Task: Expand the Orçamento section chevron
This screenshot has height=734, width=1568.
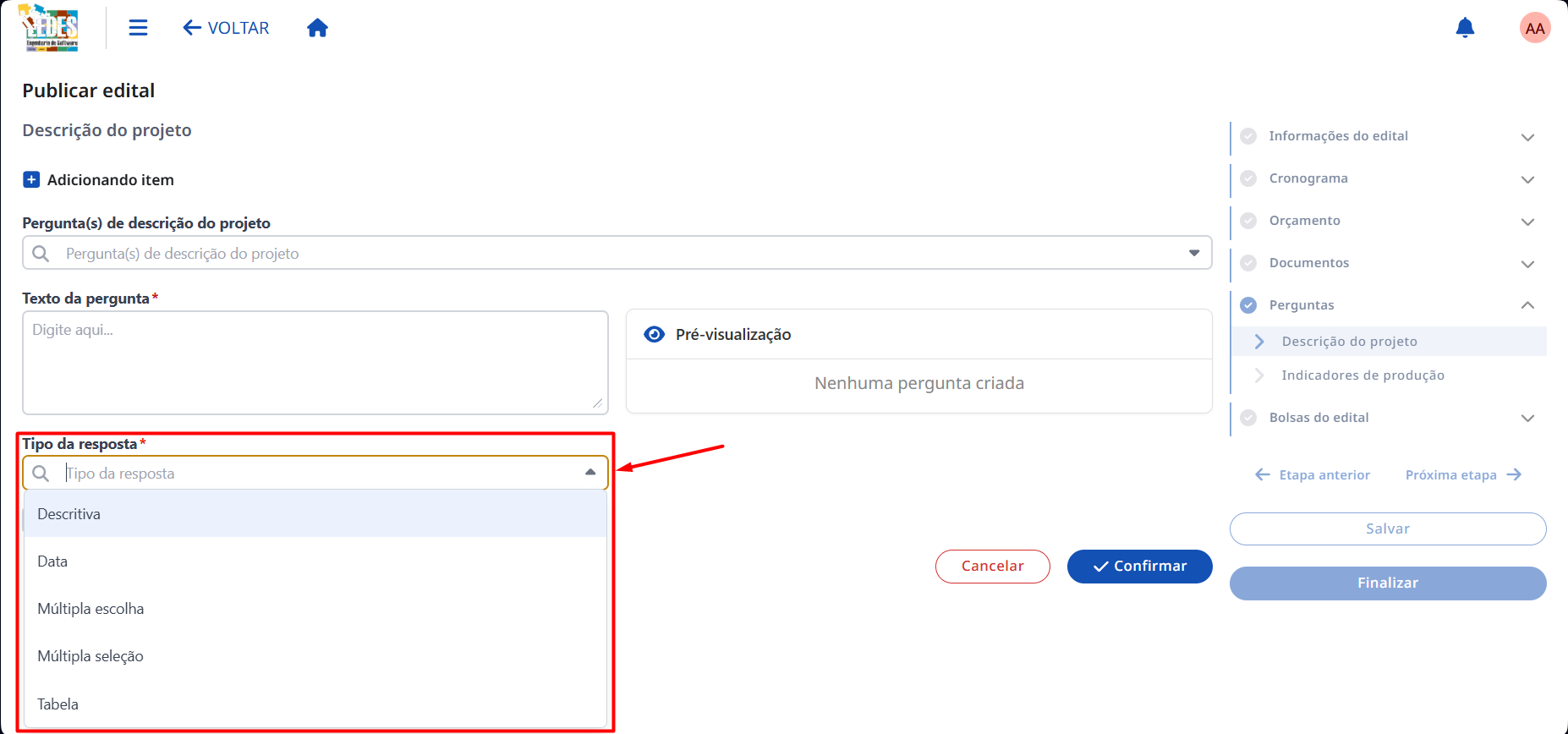Action: [1527, 222]
